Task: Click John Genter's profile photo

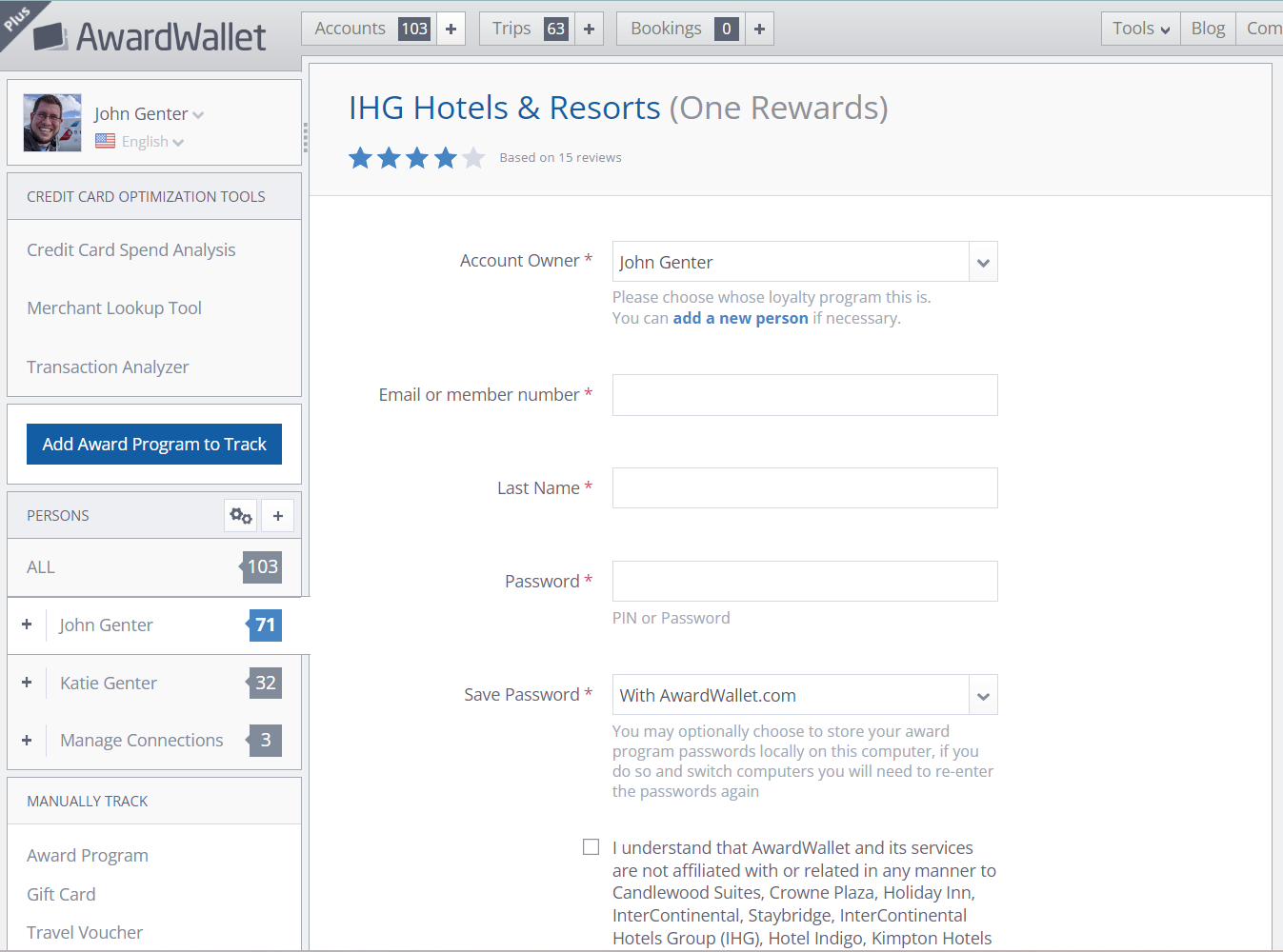Action: pyautogui.click(x=51, y=122)
